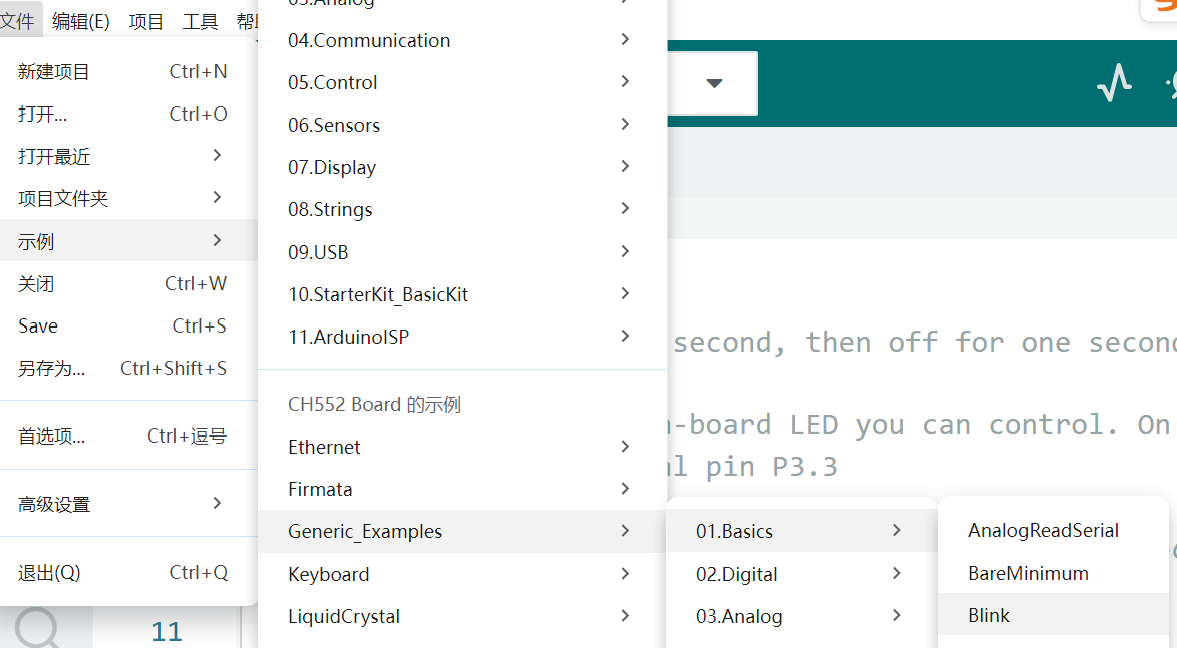Open the 工具 menu
The height and width of the screenshot is (648, 1177).
click(200, 21)
